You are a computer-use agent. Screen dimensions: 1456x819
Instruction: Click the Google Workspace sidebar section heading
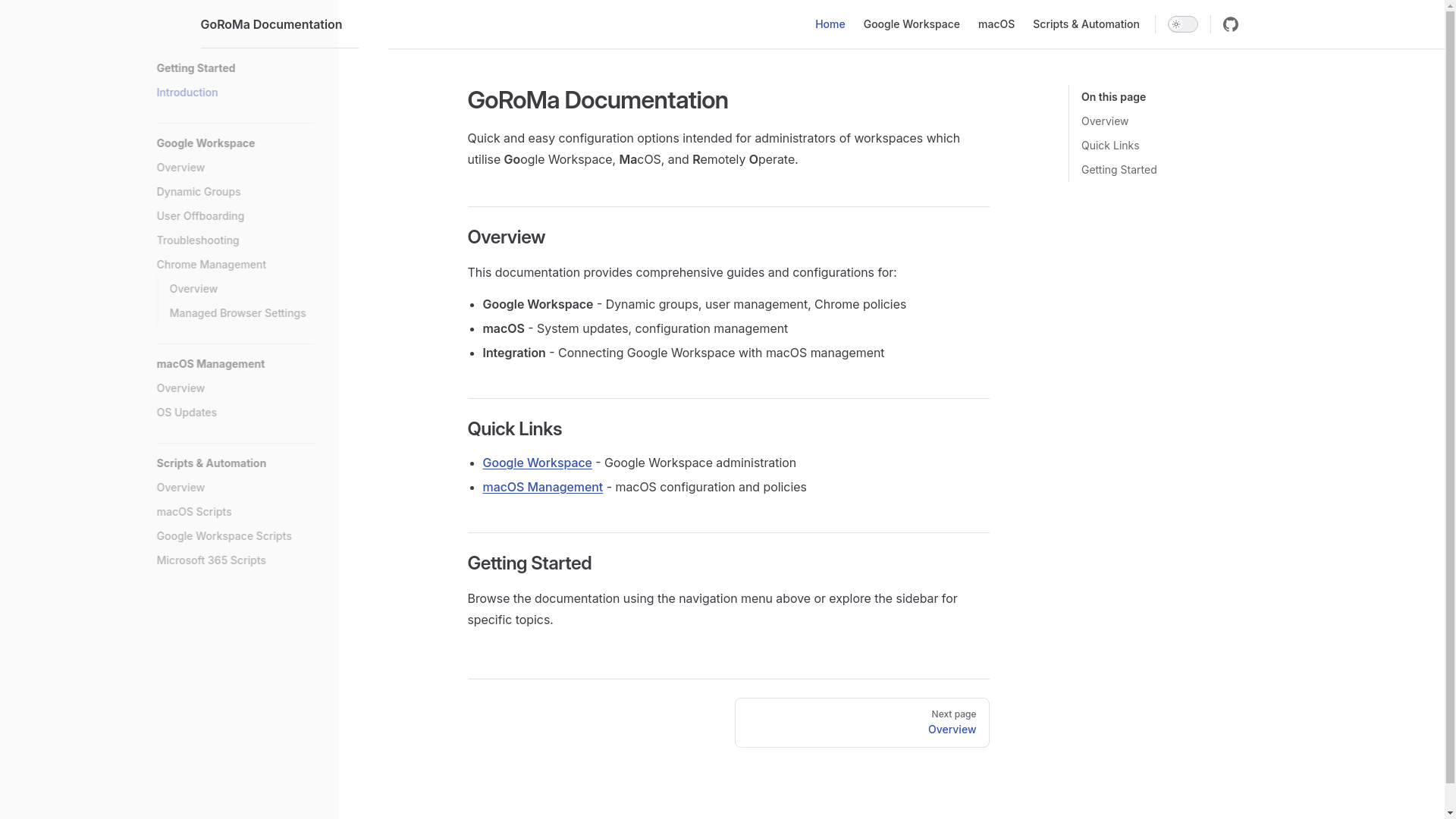tap(206, 143)
